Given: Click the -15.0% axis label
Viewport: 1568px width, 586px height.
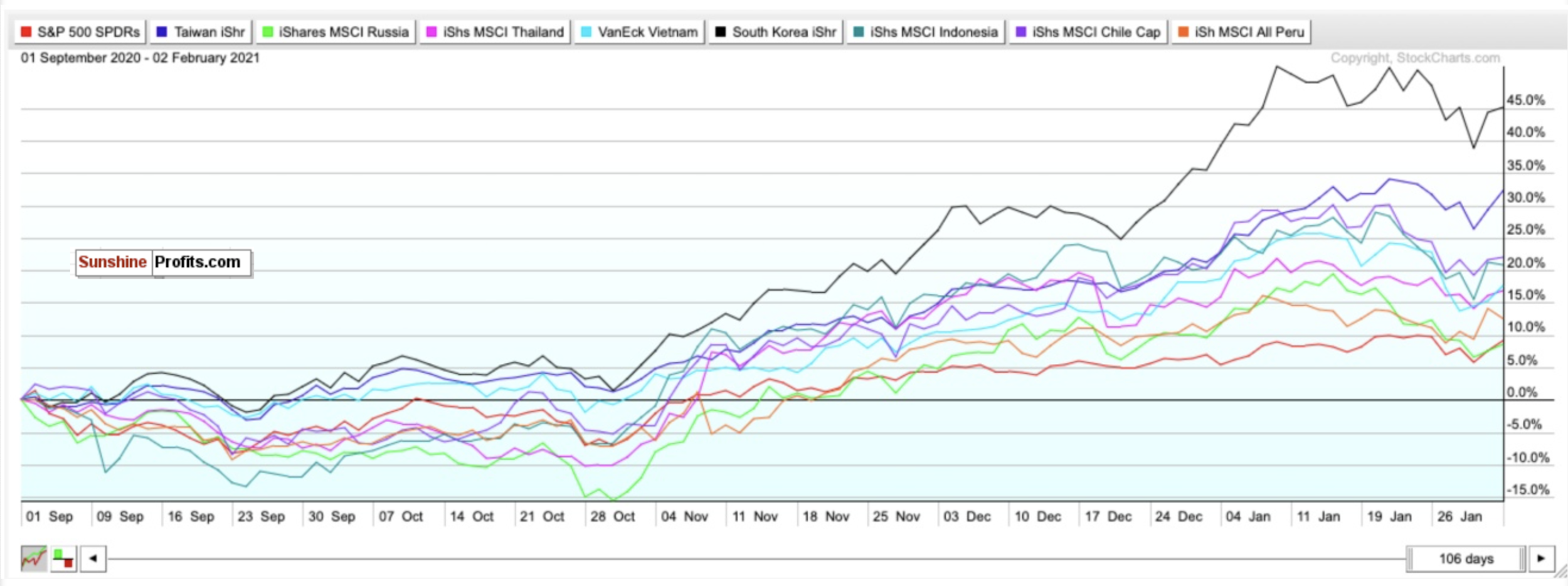Looking at the screenshot, I should pos(1527,489).
